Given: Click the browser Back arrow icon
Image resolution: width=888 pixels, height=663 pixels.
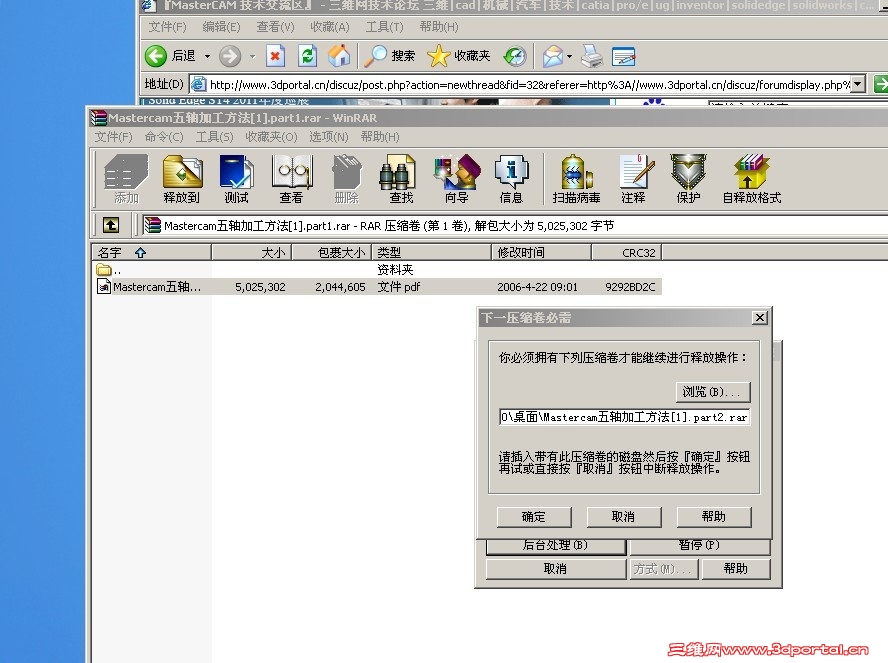Looking at the screenshot, I should click(x=156, y=55).
